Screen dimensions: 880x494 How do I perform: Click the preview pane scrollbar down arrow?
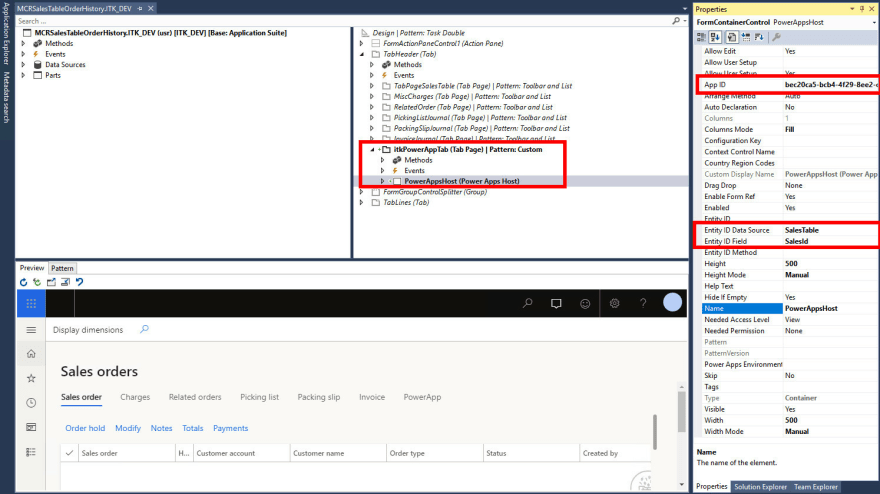681,484
